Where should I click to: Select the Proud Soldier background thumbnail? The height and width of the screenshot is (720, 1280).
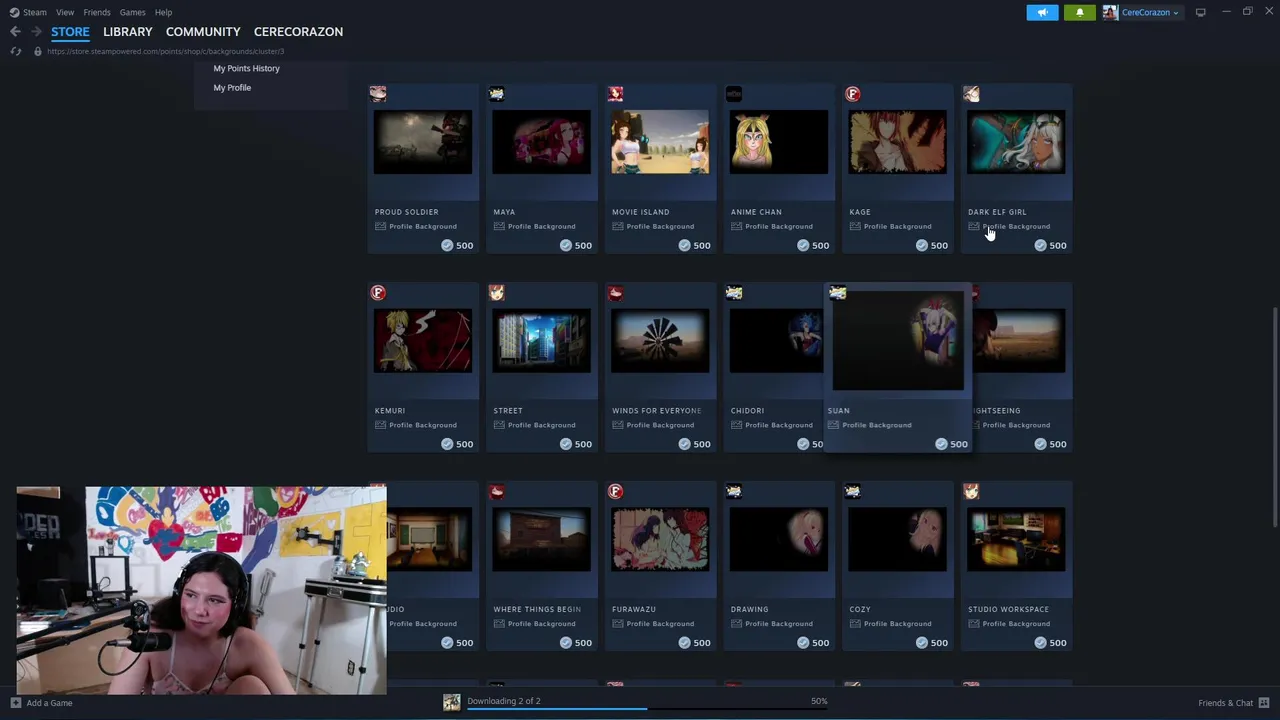(x=423, y=142)
